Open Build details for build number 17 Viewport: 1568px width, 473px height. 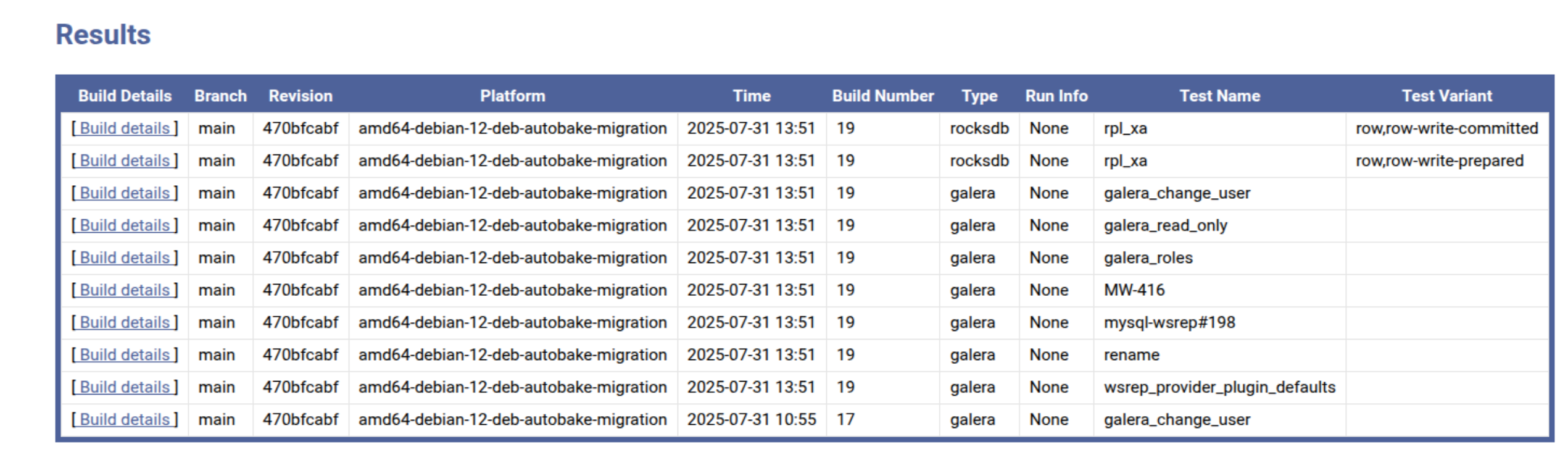coord(125,420)
